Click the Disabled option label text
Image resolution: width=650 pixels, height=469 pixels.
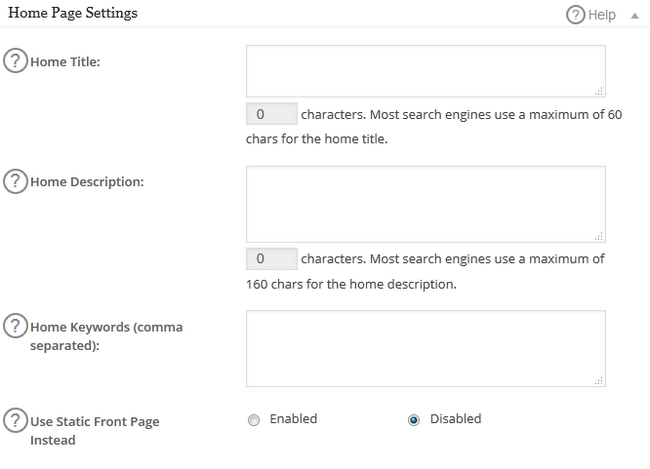[x=455, y=419]
